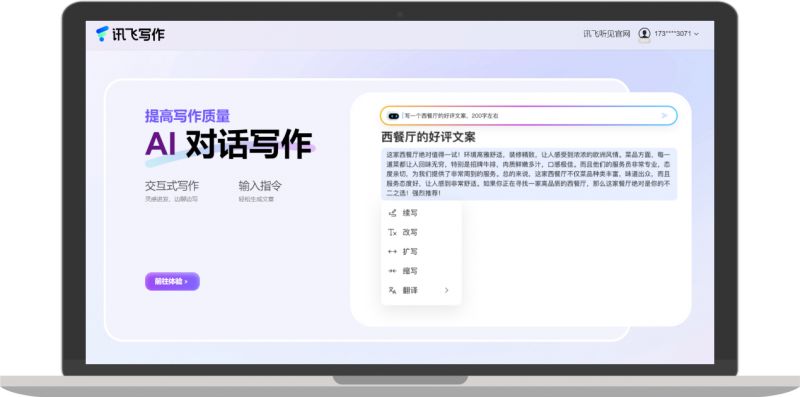The image size is (800, 397).
Task: Click the 173****3071 account number
Action: click(672, 34)
